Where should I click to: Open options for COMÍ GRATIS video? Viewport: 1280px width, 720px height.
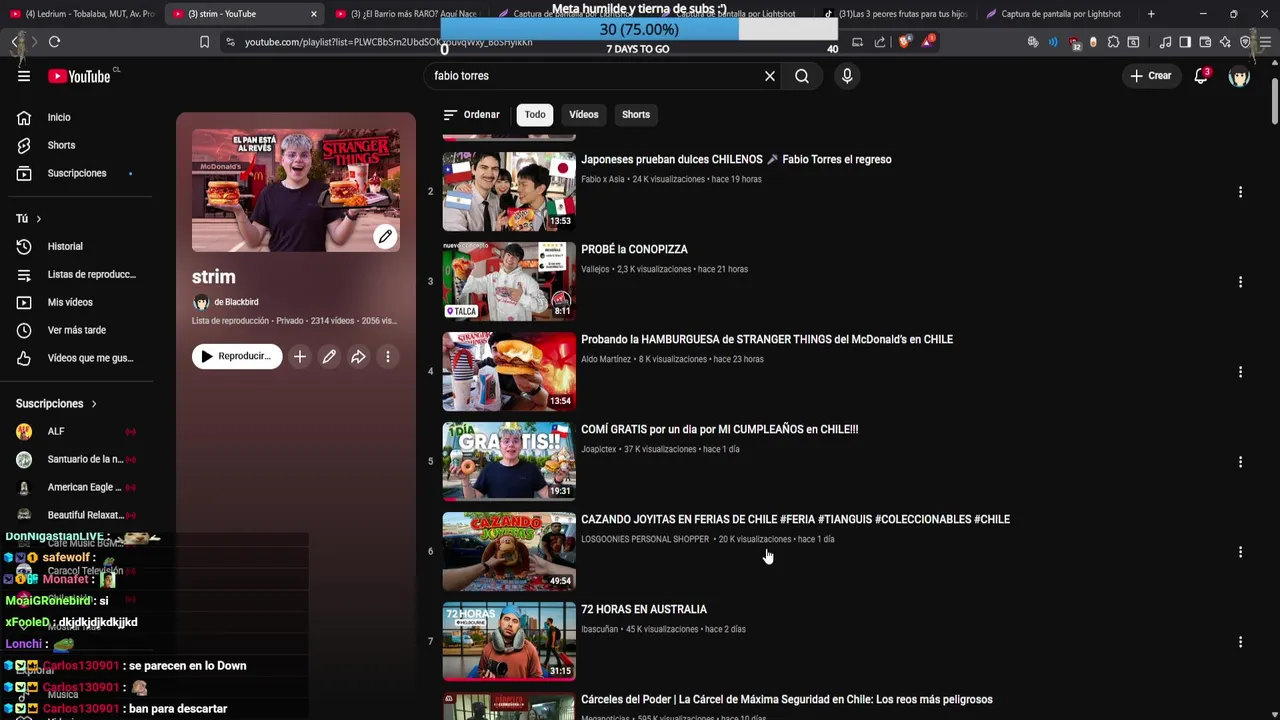pos(1240,462)
